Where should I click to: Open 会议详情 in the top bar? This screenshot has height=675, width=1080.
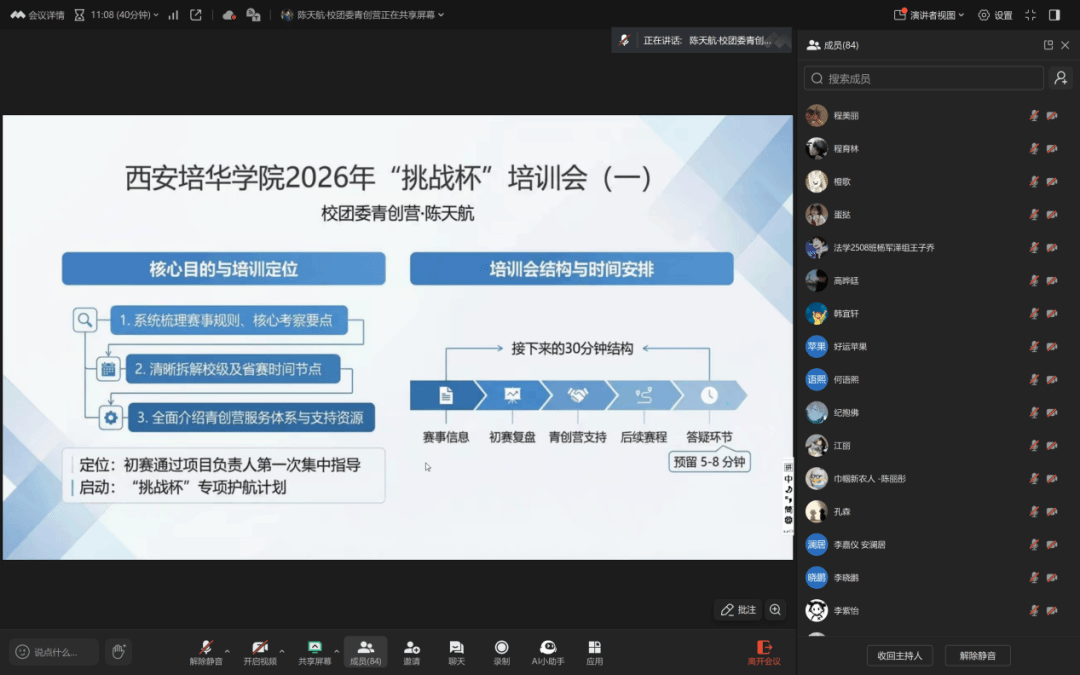tap(38, 15)
